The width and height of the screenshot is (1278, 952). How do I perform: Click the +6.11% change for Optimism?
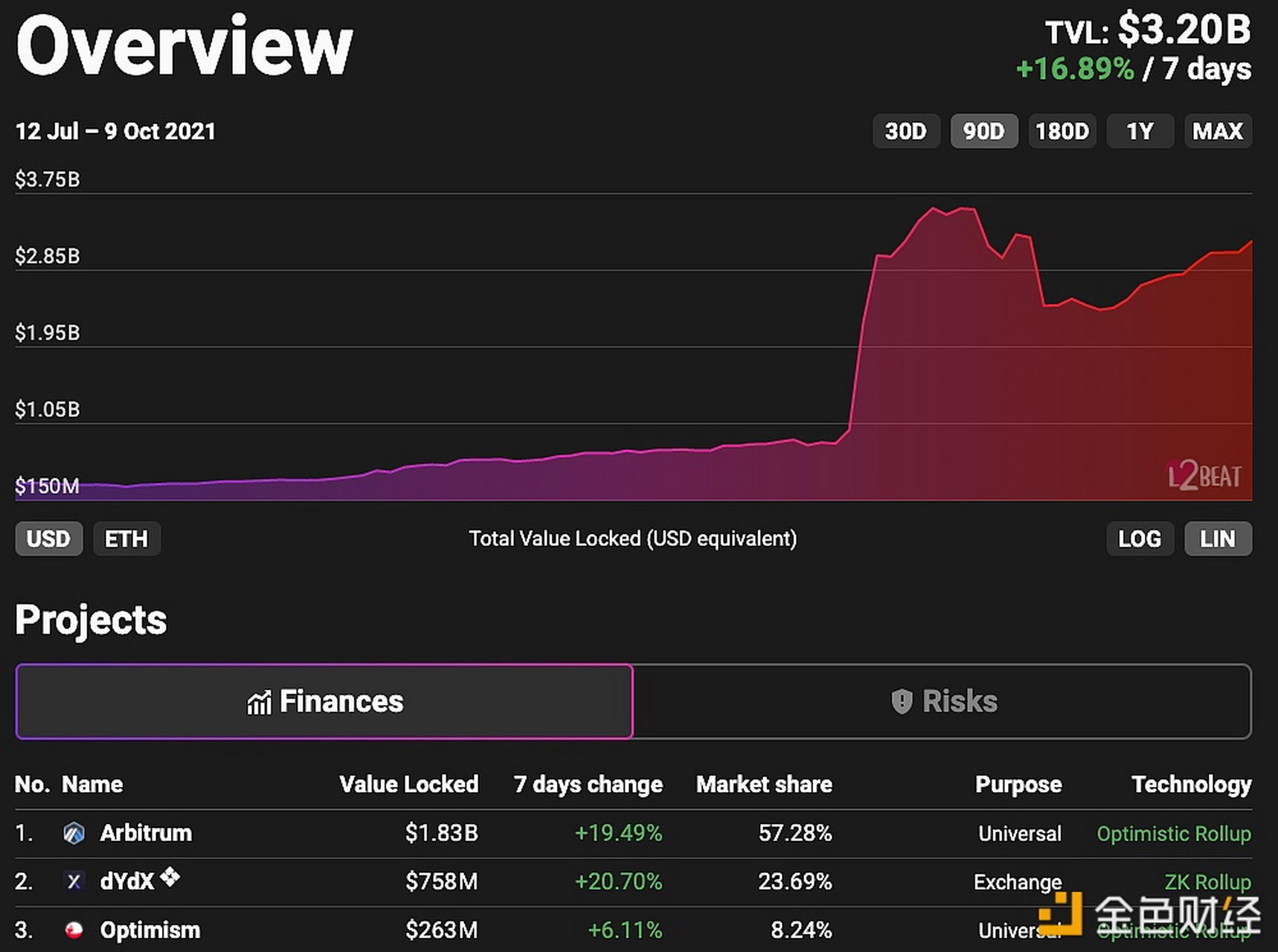point(626,930)
